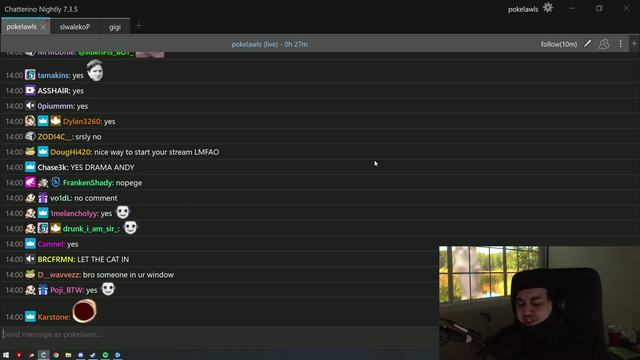Screen dimensions: 640x360
Task: Switch to the pokelawls tab
Action: pyautogui.click(x=21, y=27)
